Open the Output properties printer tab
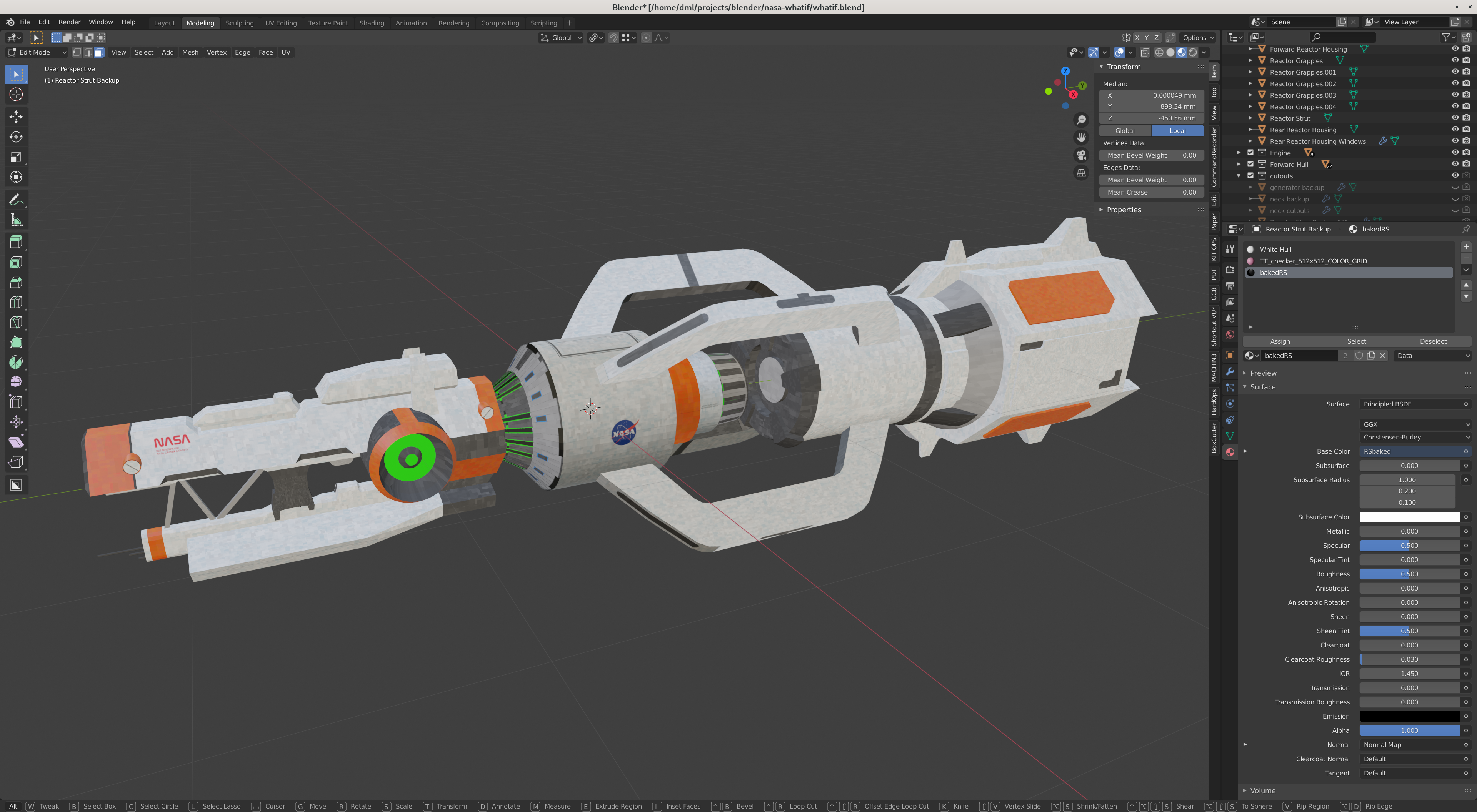This screenshot has width=1477, height=812. (1230, 285)
